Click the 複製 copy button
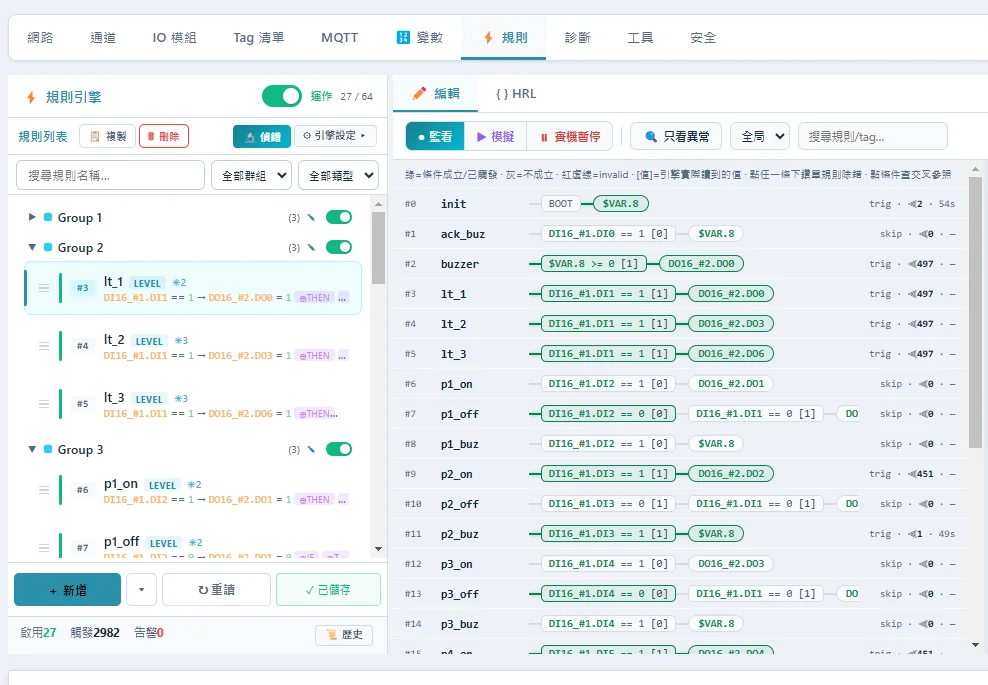Image resolution: width=988 pixels, height=685 pixels. (108, 136)
